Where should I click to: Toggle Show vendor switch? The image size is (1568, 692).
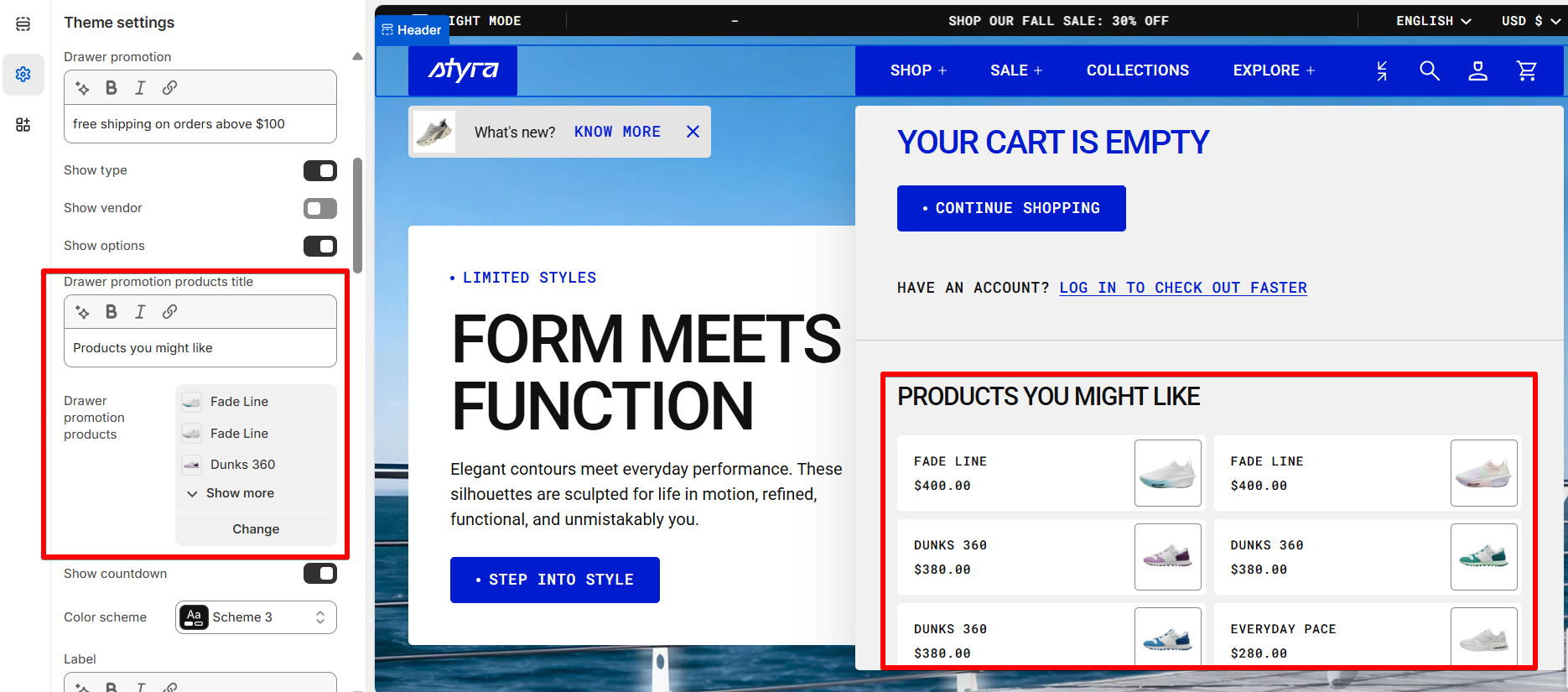point(320,209)
